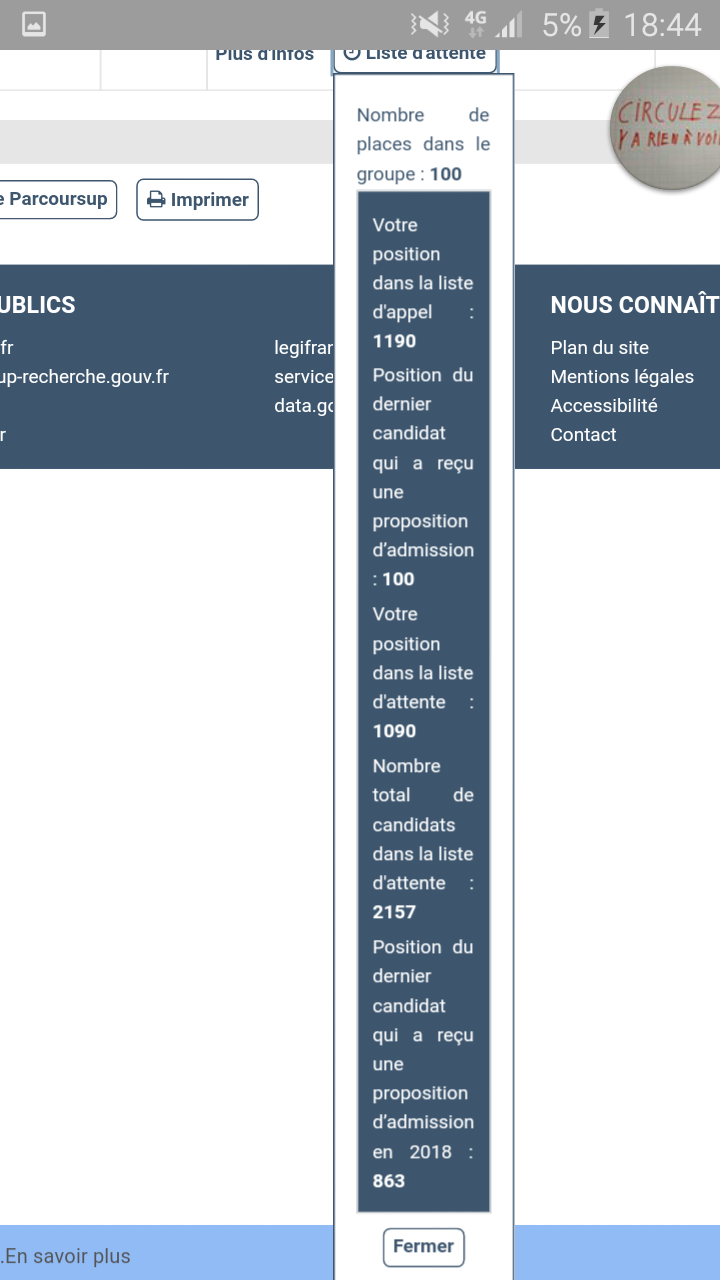Tap the charging battery icon
Viewport: 720px width, 1280px height.
(x=599, y=25)
